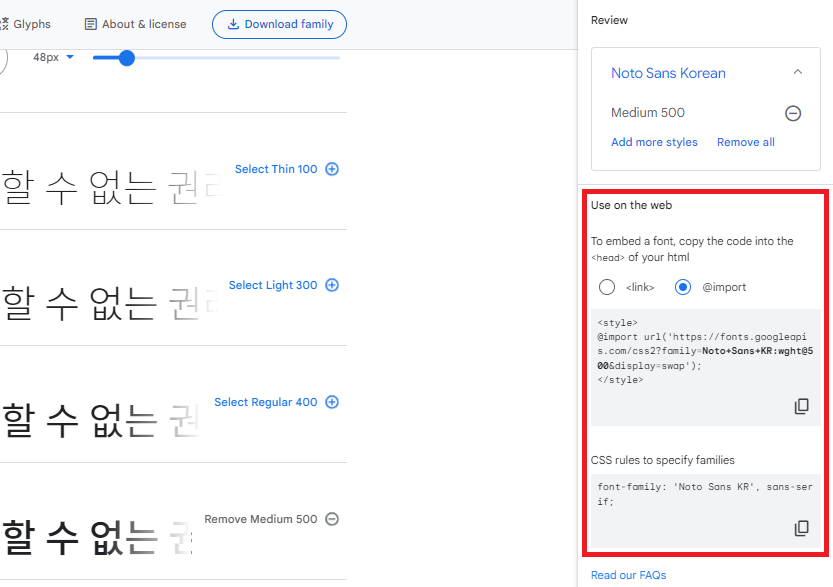
Task: Open the Noto Sans Korean family link
Action: pyautogui.click(x=668, y=73)
